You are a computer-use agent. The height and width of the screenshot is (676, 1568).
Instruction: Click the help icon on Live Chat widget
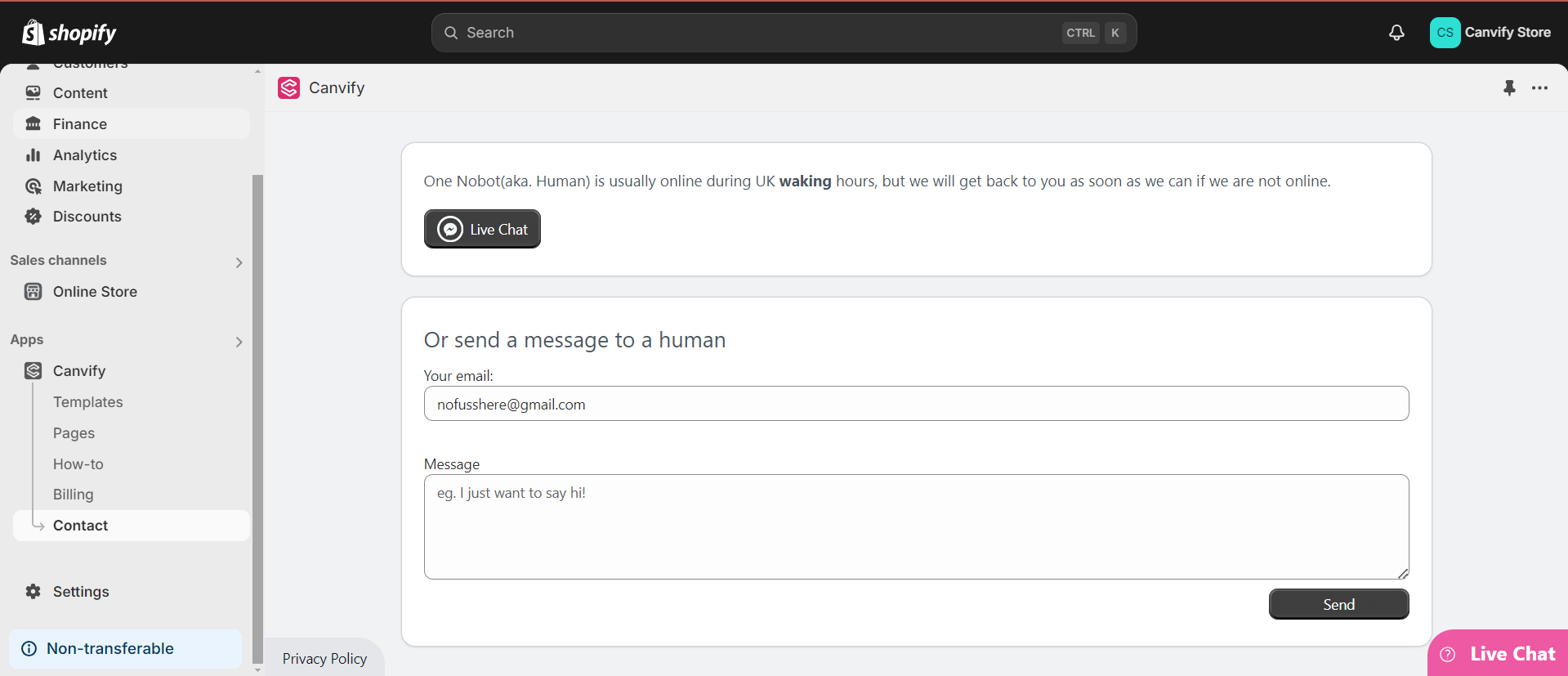point(1448,654)
